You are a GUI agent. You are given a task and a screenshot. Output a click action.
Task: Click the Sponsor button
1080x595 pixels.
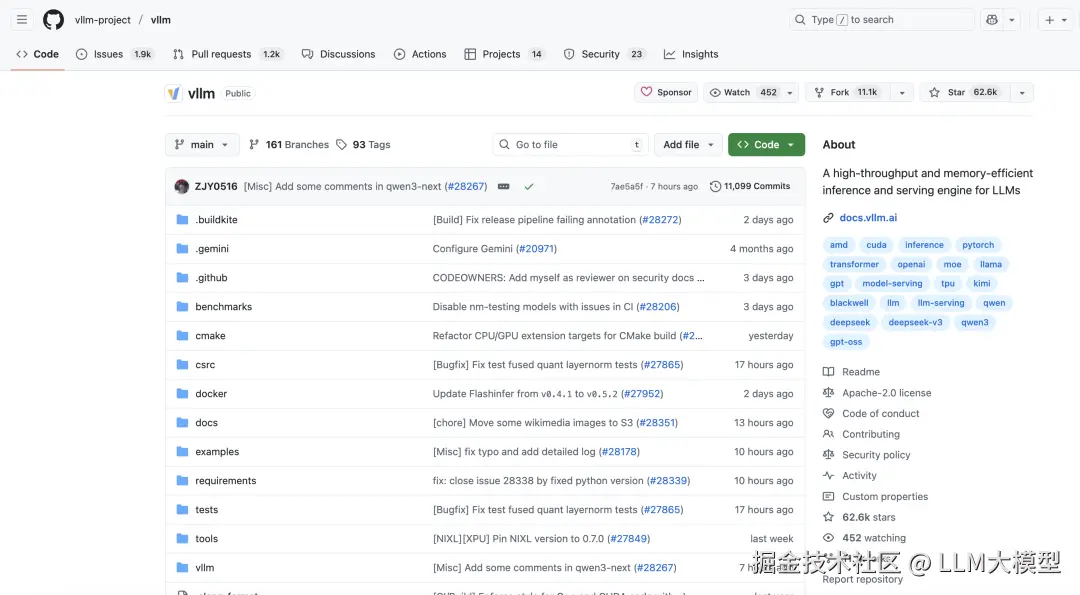coord(666,92)
